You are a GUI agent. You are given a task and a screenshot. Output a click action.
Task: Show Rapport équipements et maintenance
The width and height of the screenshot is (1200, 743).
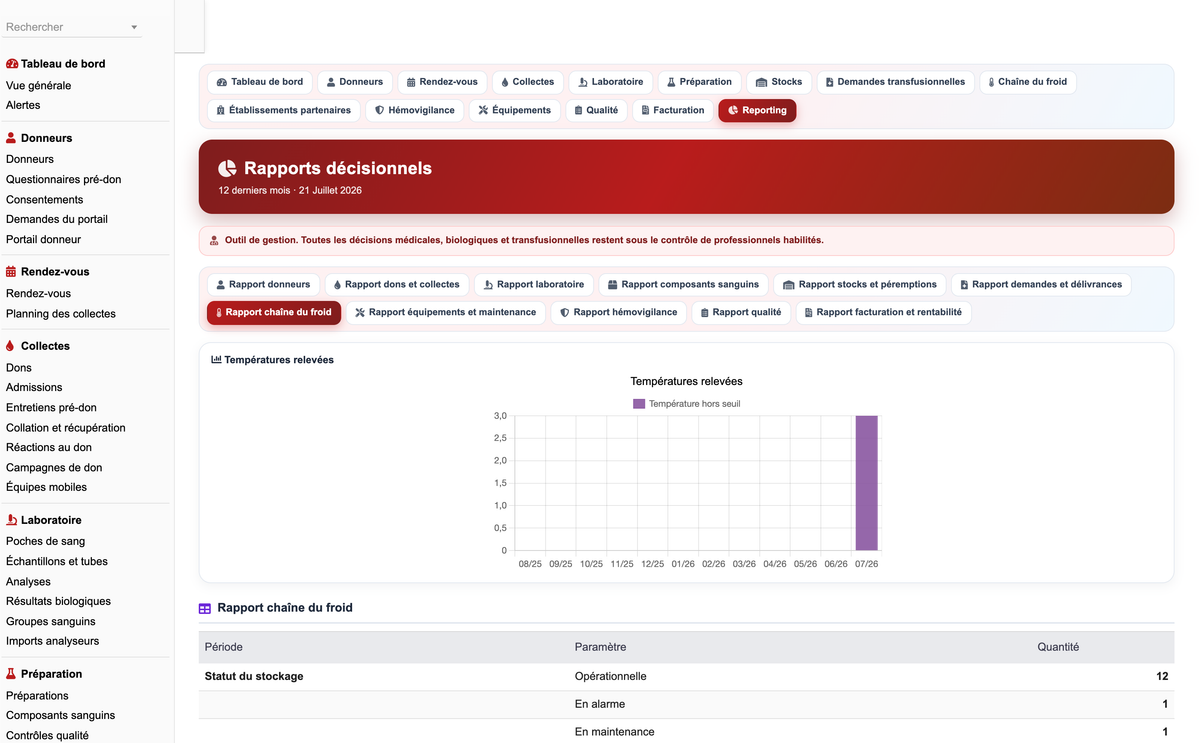pos(446,313)
